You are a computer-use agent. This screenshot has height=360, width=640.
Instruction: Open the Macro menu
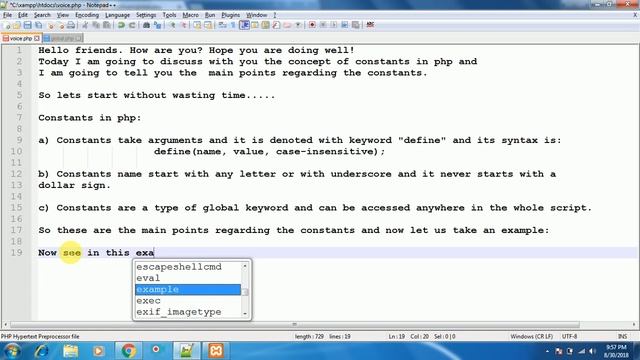pos(190,15)
